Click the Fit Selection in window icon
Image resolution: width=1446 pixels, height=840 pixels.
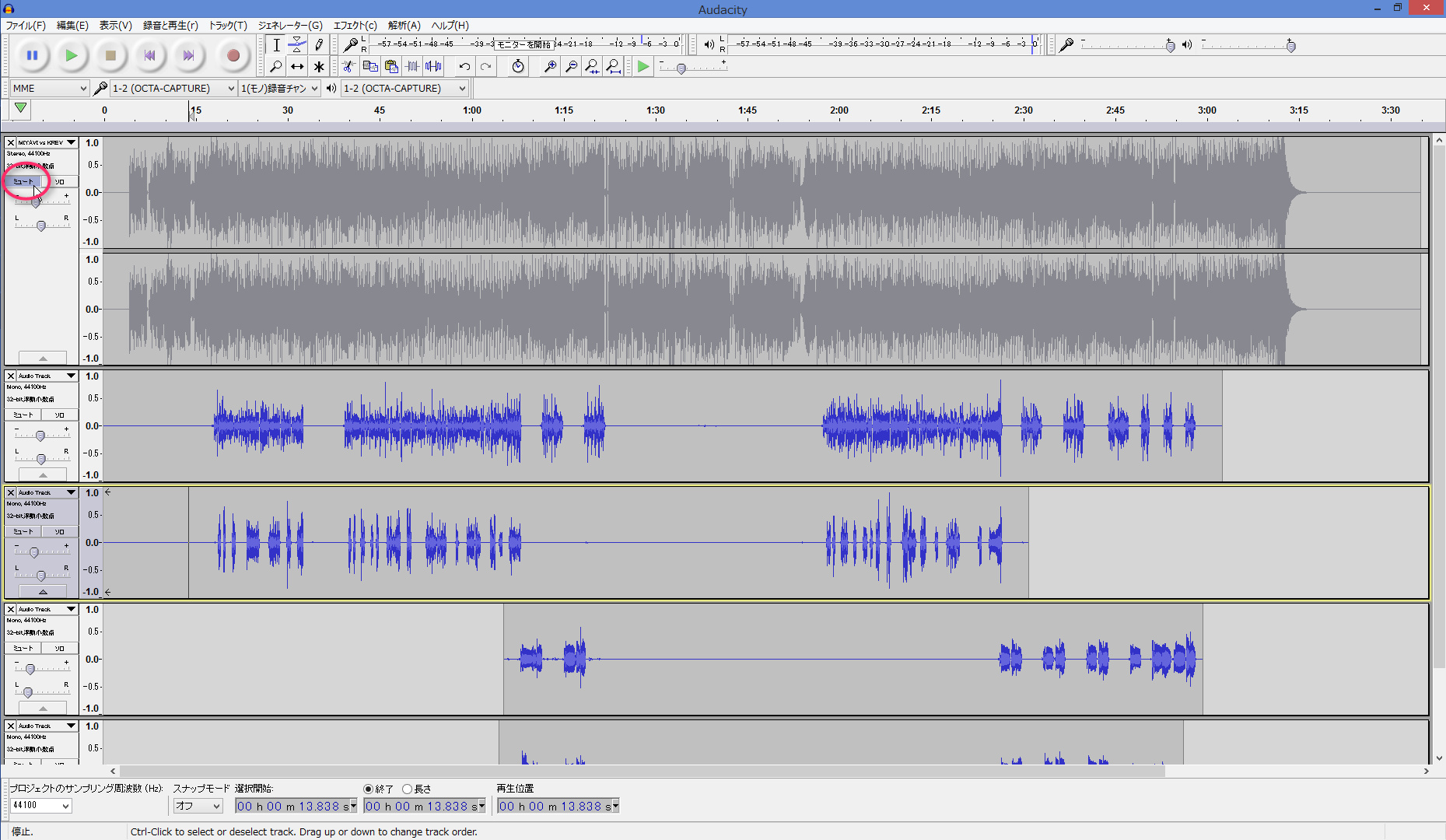pyautogui.click(x=592, y=66)
